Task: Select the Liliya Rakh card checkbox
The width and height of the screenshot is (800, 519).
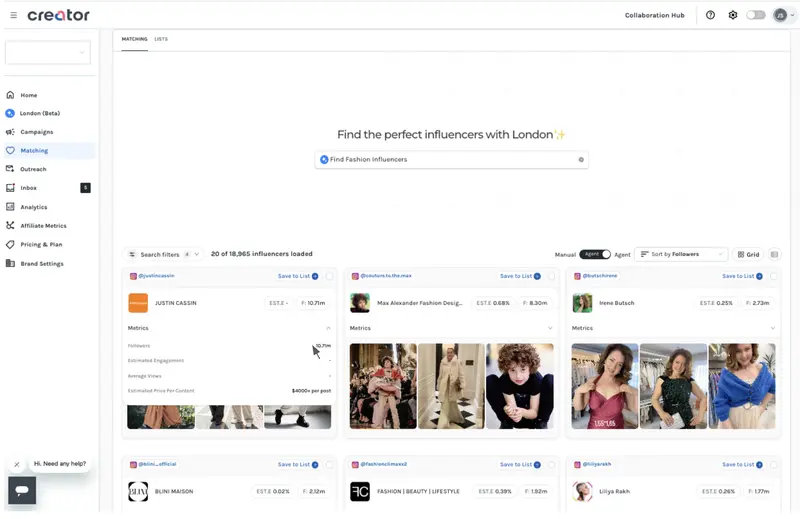Action: click(774, 465)
